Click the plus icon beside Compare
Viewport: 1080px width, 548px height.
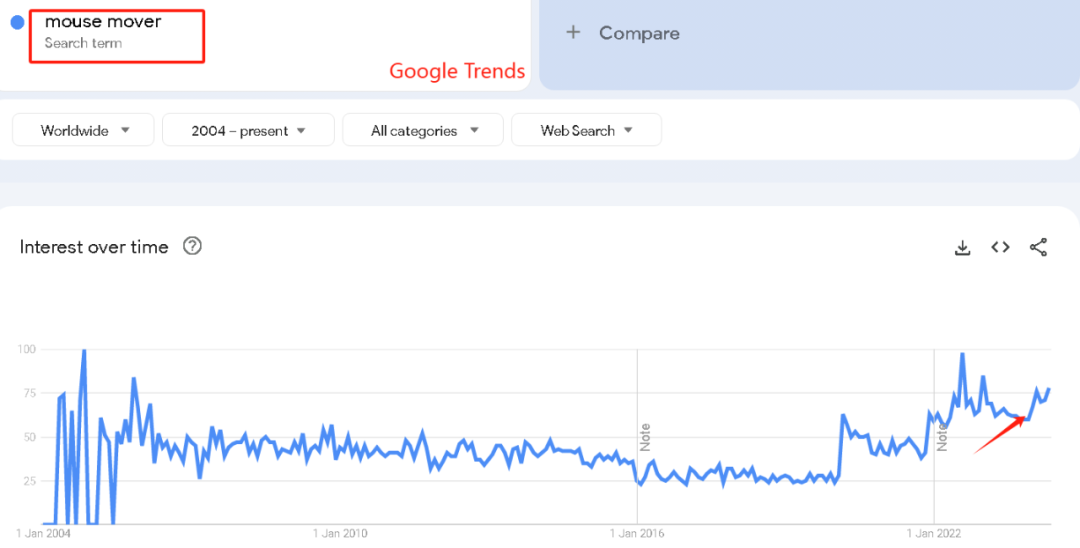pyautogui.click(x=573, y=32)
